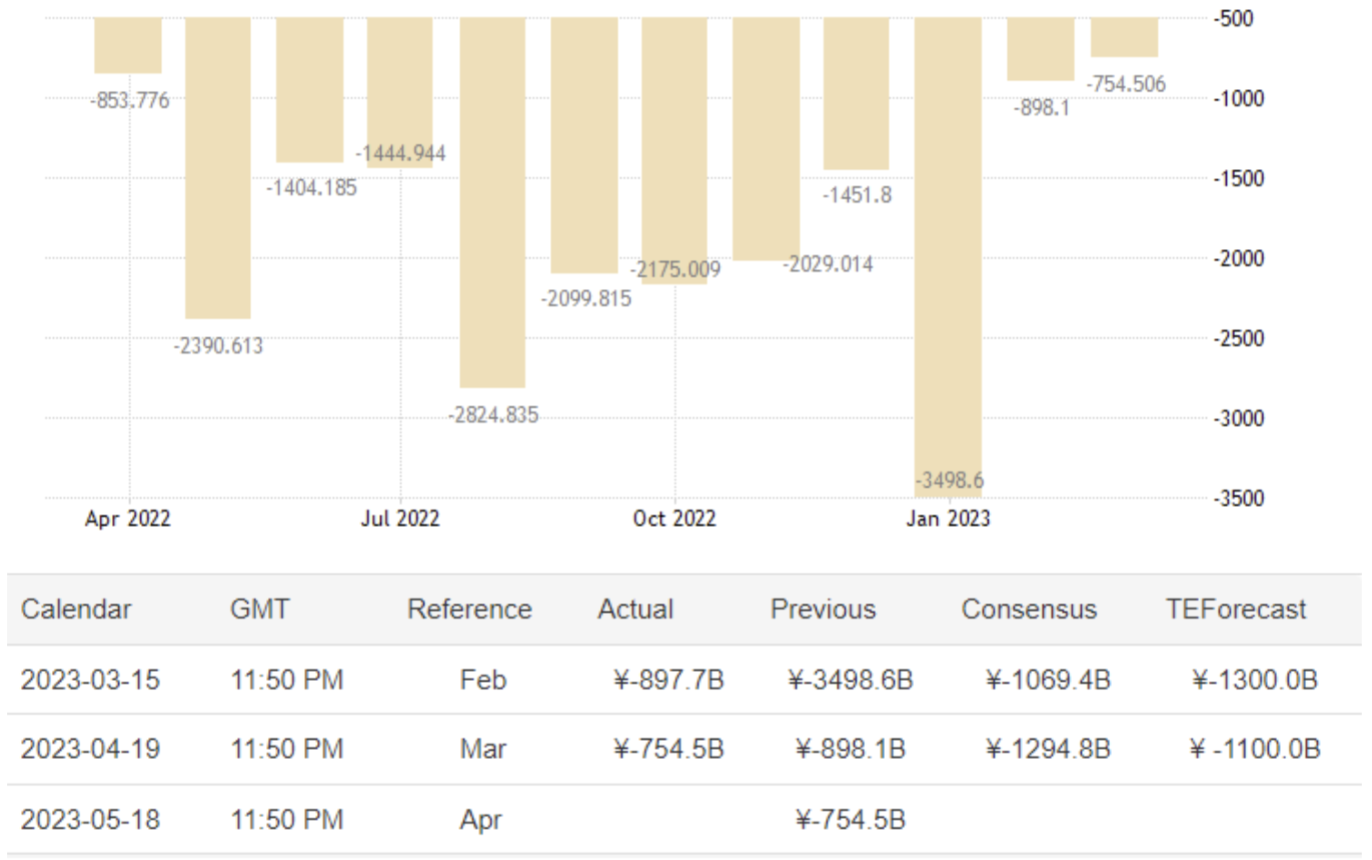Click the last bar labeled -754.506
1372x860 pixels.
(x=1124, y=37)
